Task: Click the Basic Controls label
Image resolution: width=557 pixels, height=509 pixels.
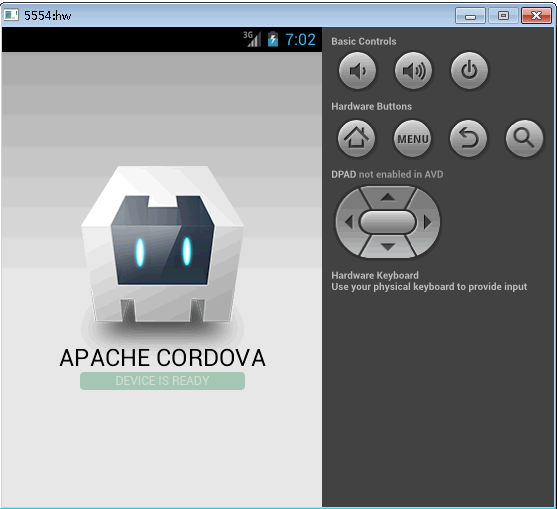Action: click(364, 41)
